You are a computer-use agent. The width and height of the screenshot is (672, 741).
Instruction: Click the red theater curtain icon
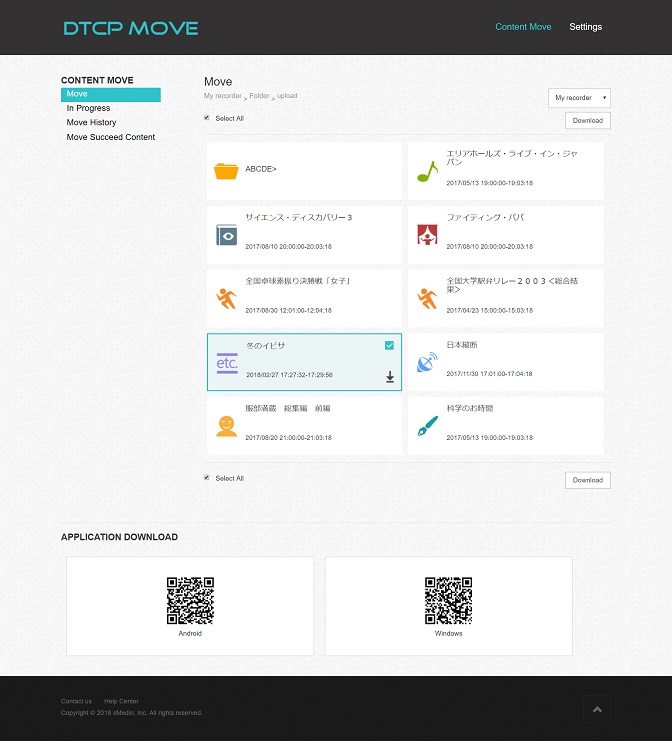pos(427,235)
